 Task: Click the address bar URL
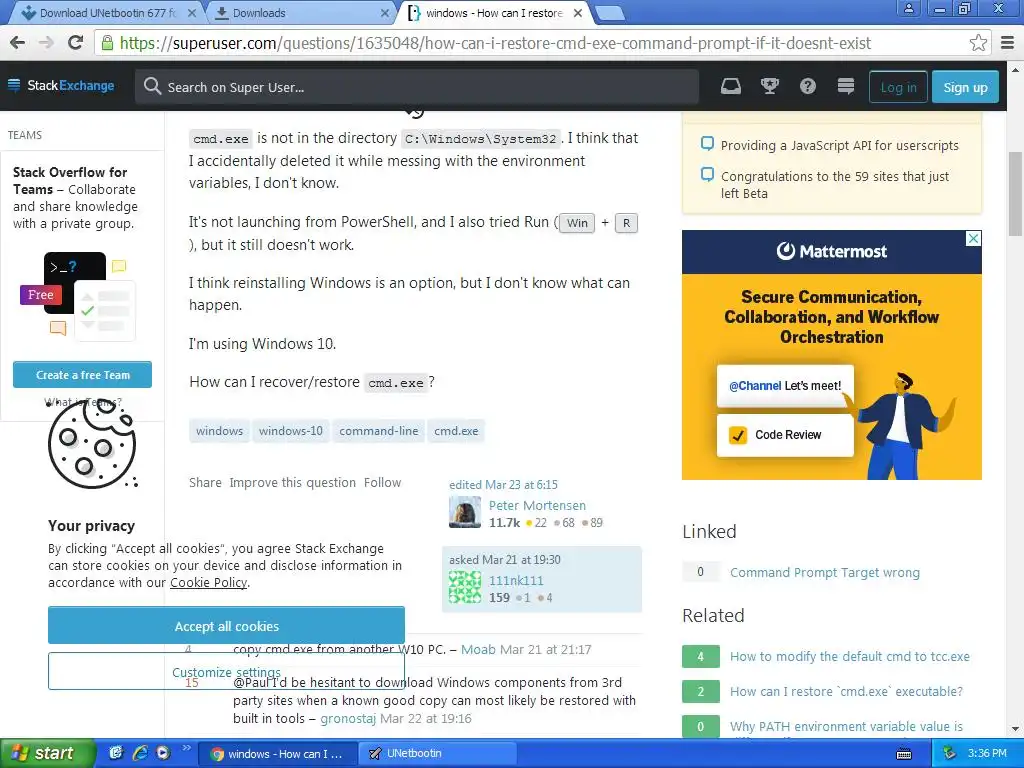pyautogui.click(x=495, y=43)
